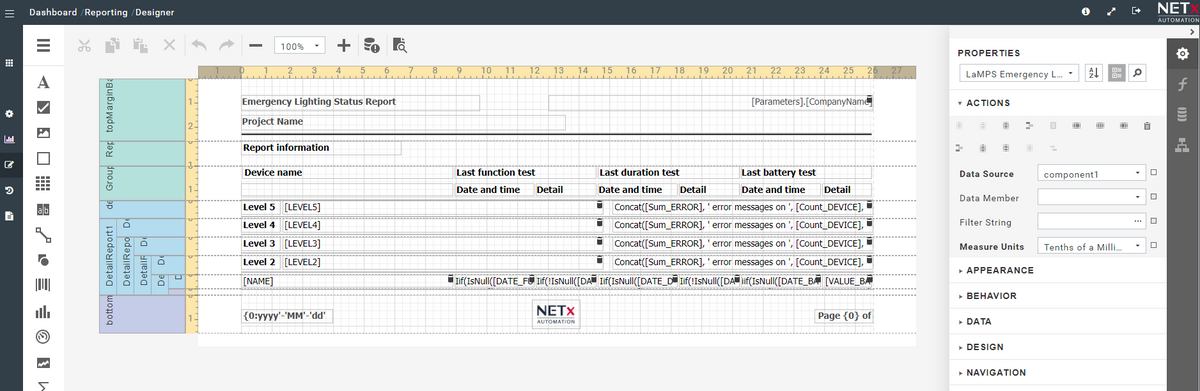The image size is (1200, 391).
Task: Toggle the marker square beside Measure Units
Action: [1153, 246]
